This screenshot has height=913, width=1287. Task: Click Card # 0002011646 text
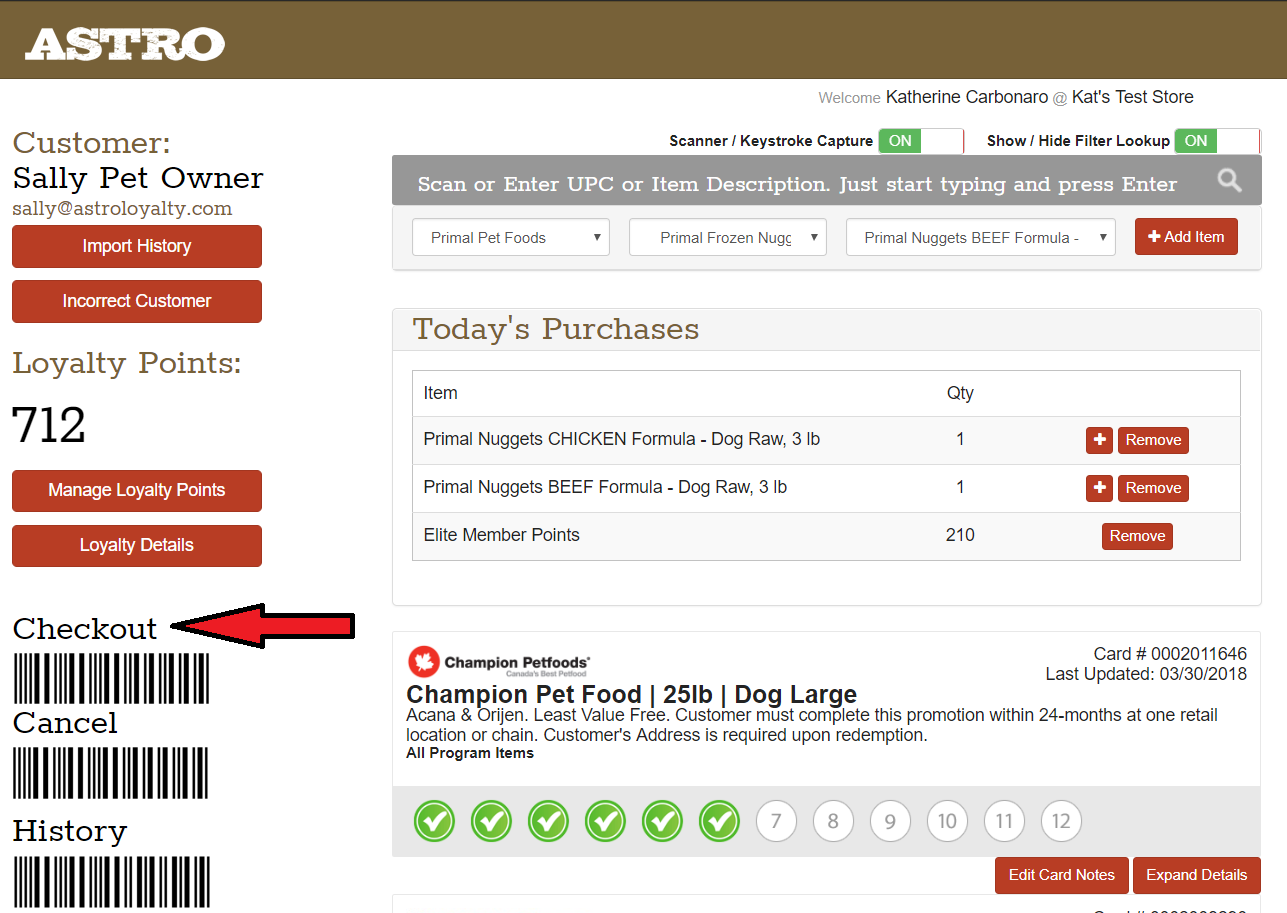(1171, 654)
